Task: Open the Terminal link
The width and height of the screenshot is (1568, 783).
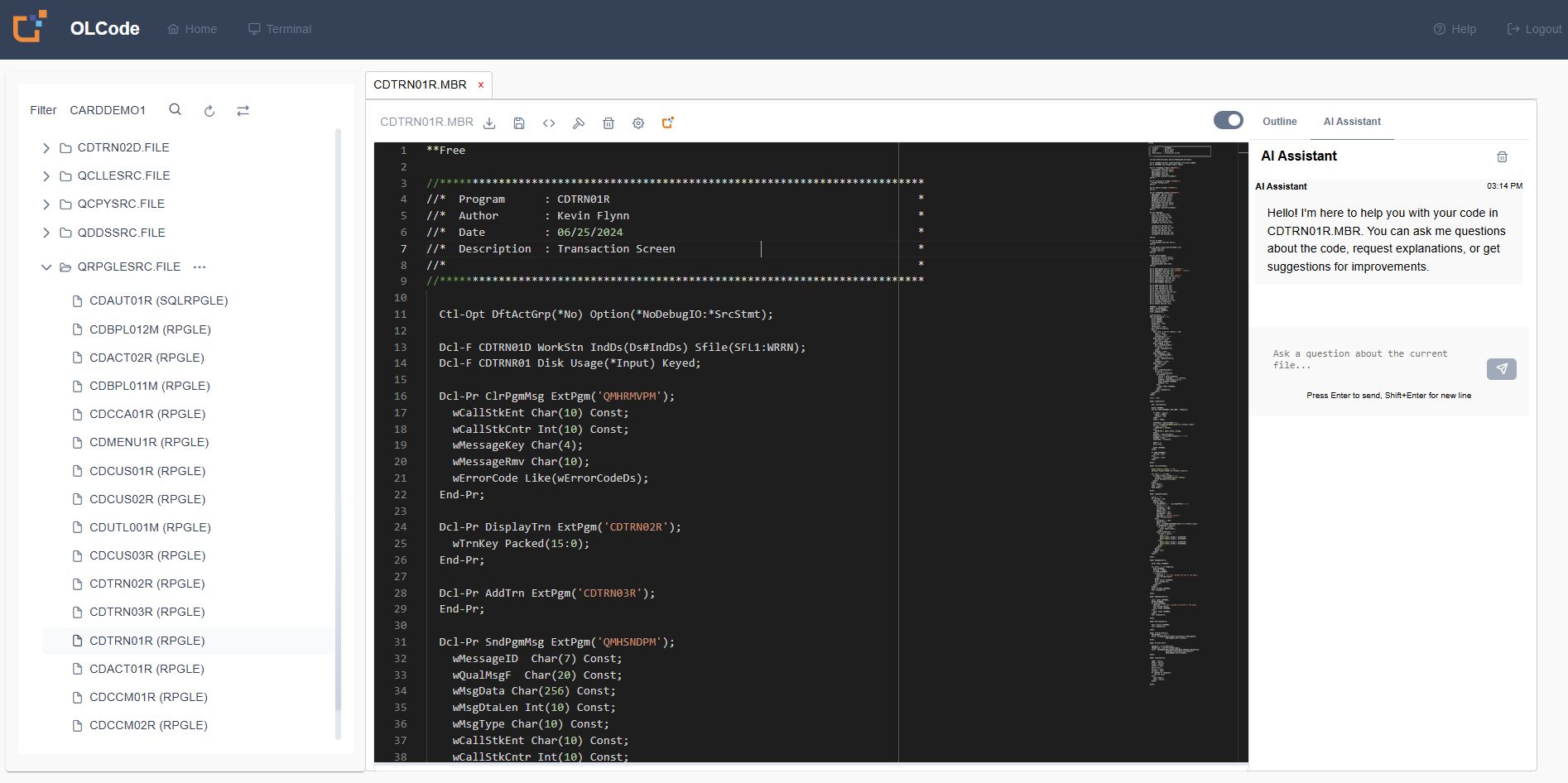Action: pyautogui.click(x=280, y=29)
